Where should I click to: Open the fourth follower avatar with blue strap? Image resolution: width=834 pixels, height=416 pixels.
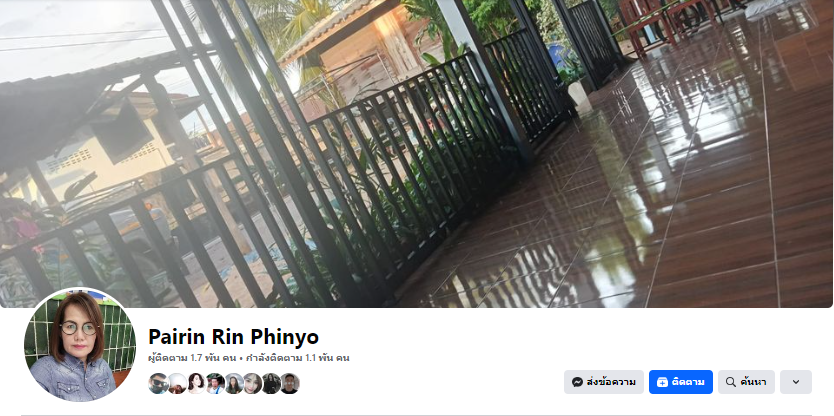click(x=215, y=383)
